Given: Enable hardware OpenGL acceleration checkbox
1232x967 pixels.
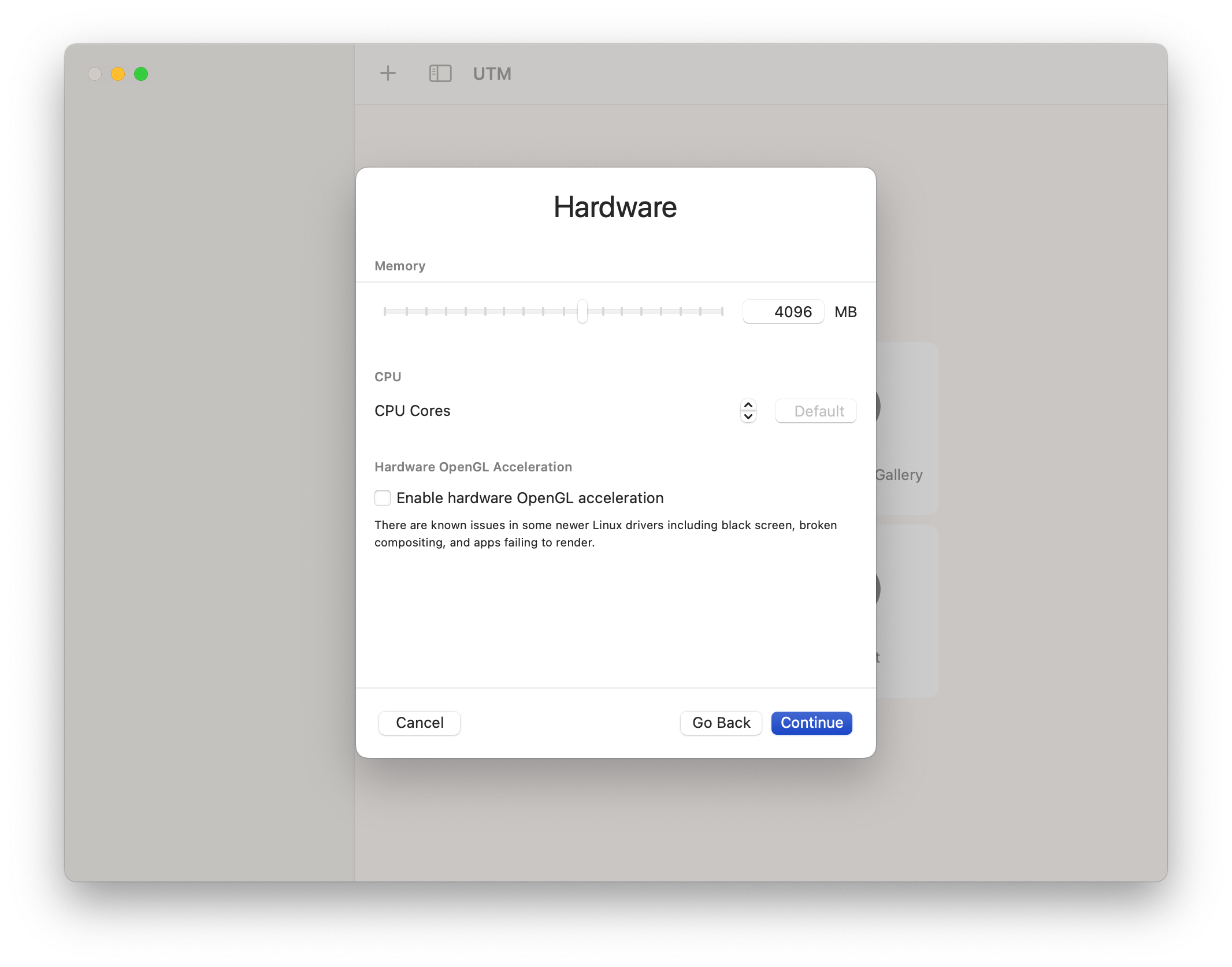Looking at the screenshot, I should tap(383, 498).
